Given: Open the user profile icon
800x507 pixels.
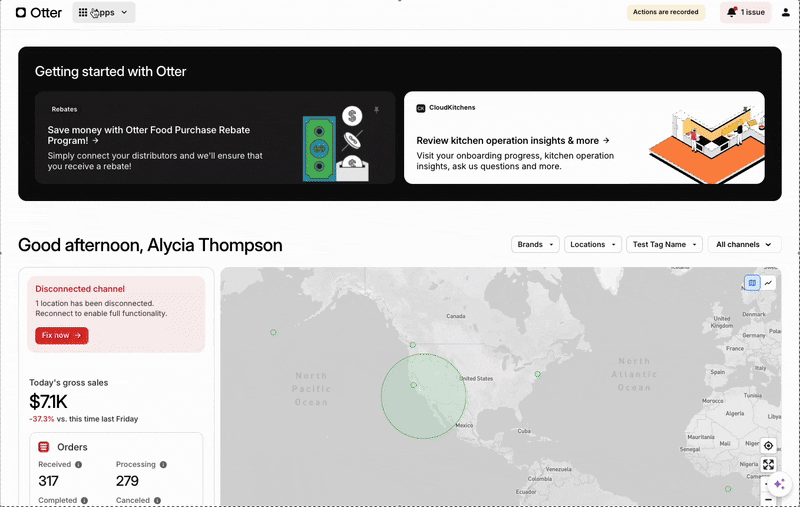Looking at the screenshot, I should 786,12.
